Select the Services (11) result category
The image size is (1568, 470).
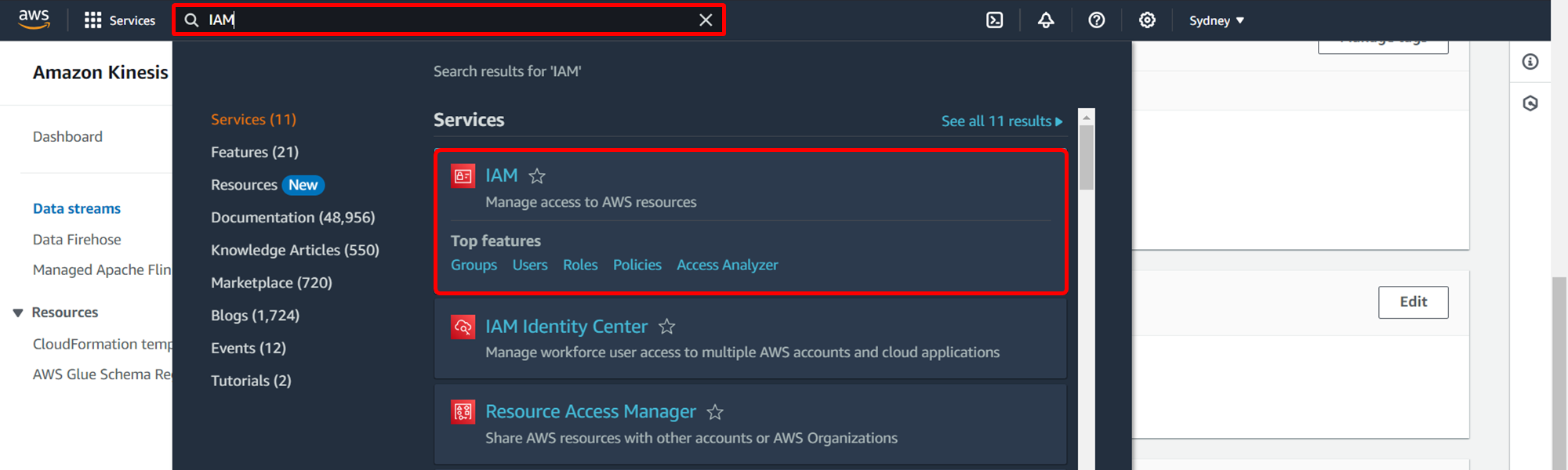click(253, 119)
